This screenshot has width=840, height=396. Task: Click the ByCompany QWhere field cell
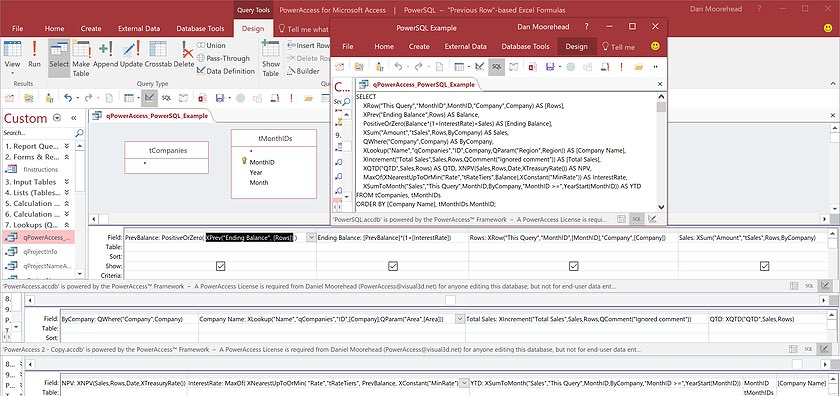click(x=129, y=319)
